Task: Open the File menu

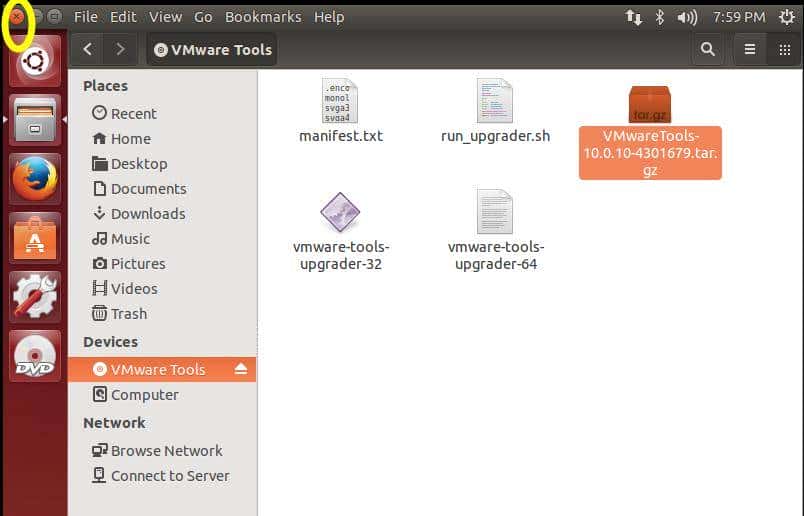Action: click(86, 17)
